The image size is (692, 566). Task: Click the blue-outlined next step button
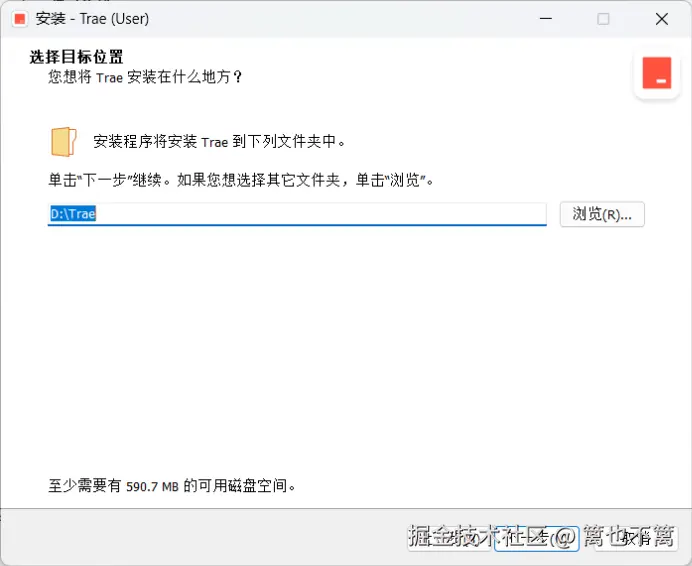coord(536,538)
